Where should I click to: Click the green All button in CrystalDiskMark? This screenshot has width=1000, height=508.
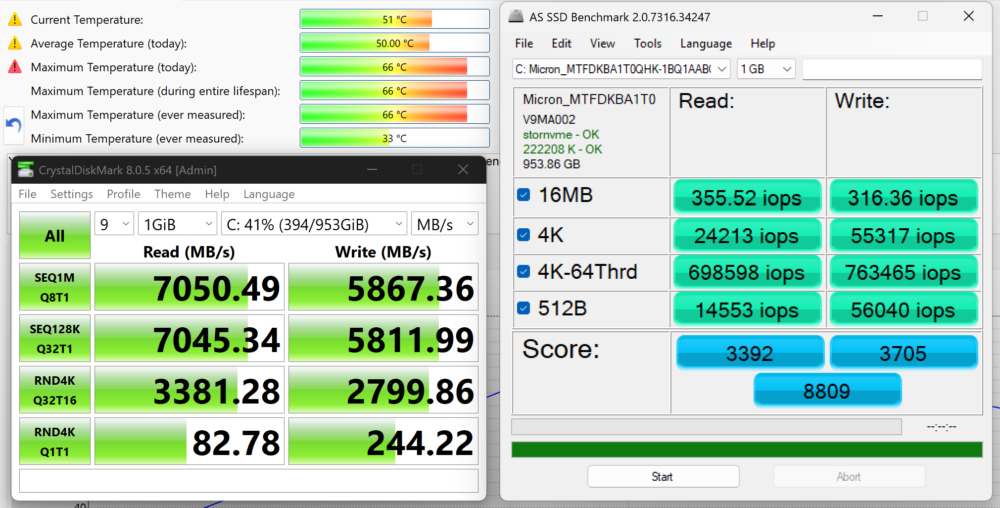click(55, 235)
